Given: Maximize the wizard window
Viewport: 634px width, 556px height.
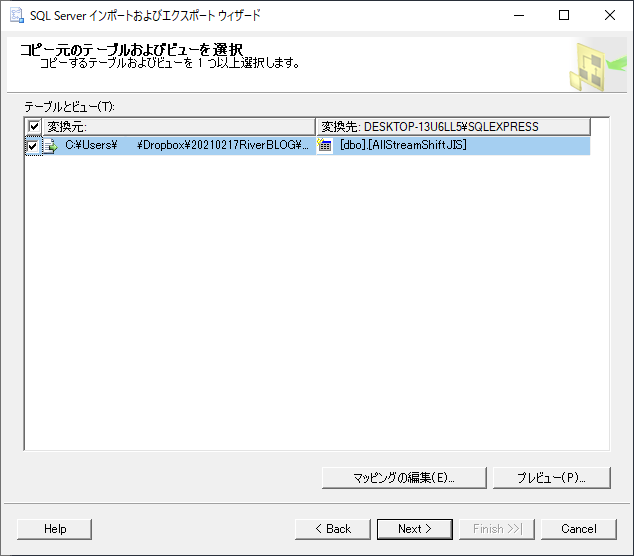Looking at the screenshot, I should (563, 15).
